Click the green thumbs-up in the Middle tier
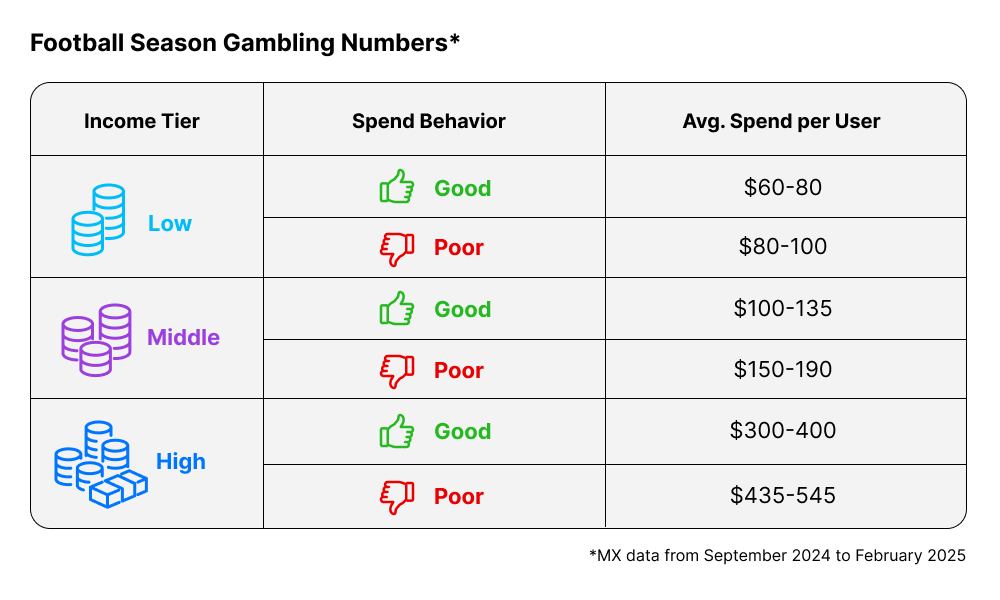 pos(397,309)
